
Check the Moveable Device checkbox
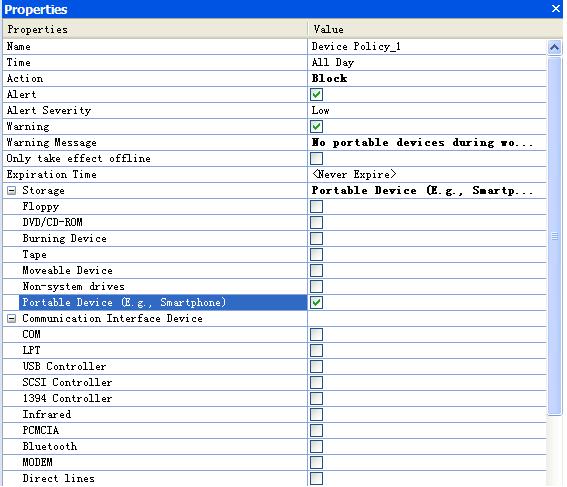[316, 270]
